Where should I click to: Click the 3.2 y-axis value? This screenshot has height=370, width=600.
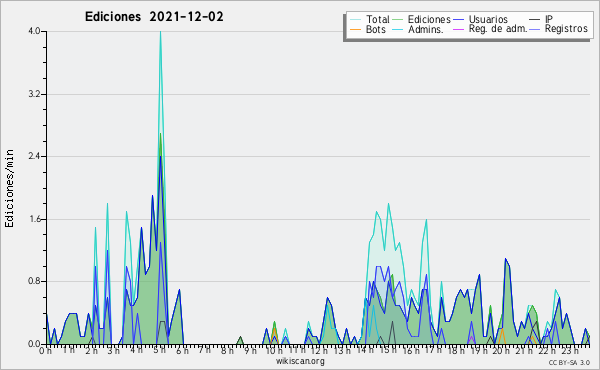[35, 94]
